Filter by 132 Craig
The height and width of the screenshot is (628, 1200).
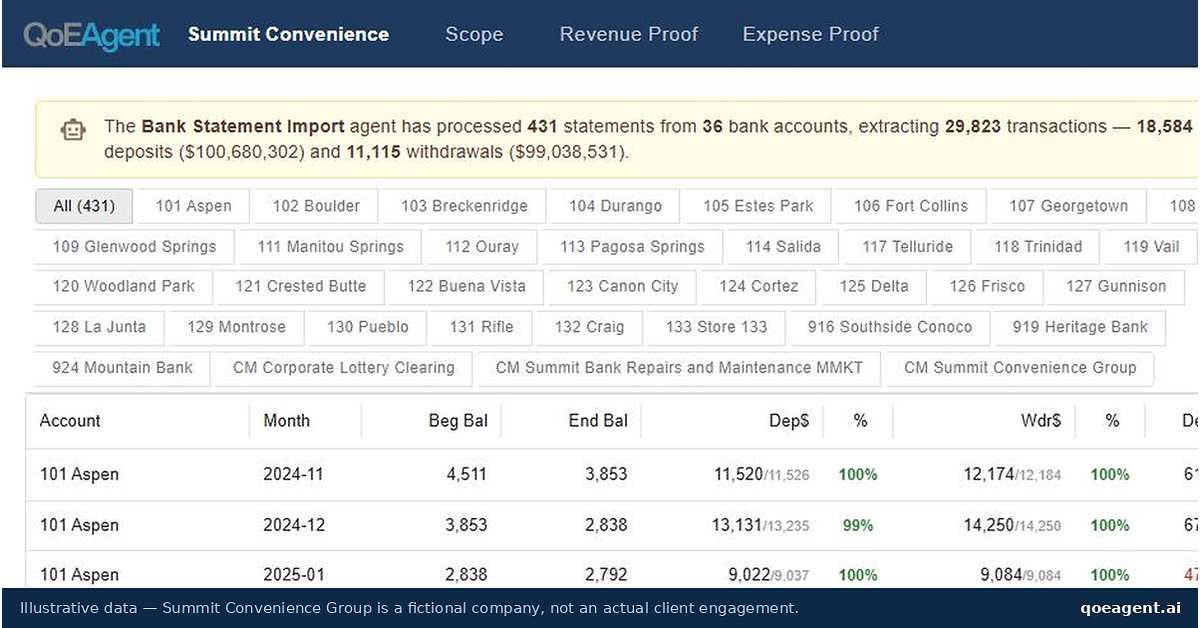[589, 327]
